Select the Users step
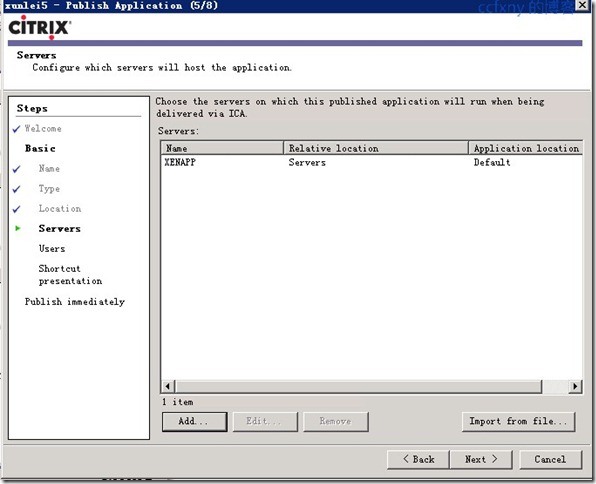This screenshot has height=484, width=596. [x=52, y=249]
